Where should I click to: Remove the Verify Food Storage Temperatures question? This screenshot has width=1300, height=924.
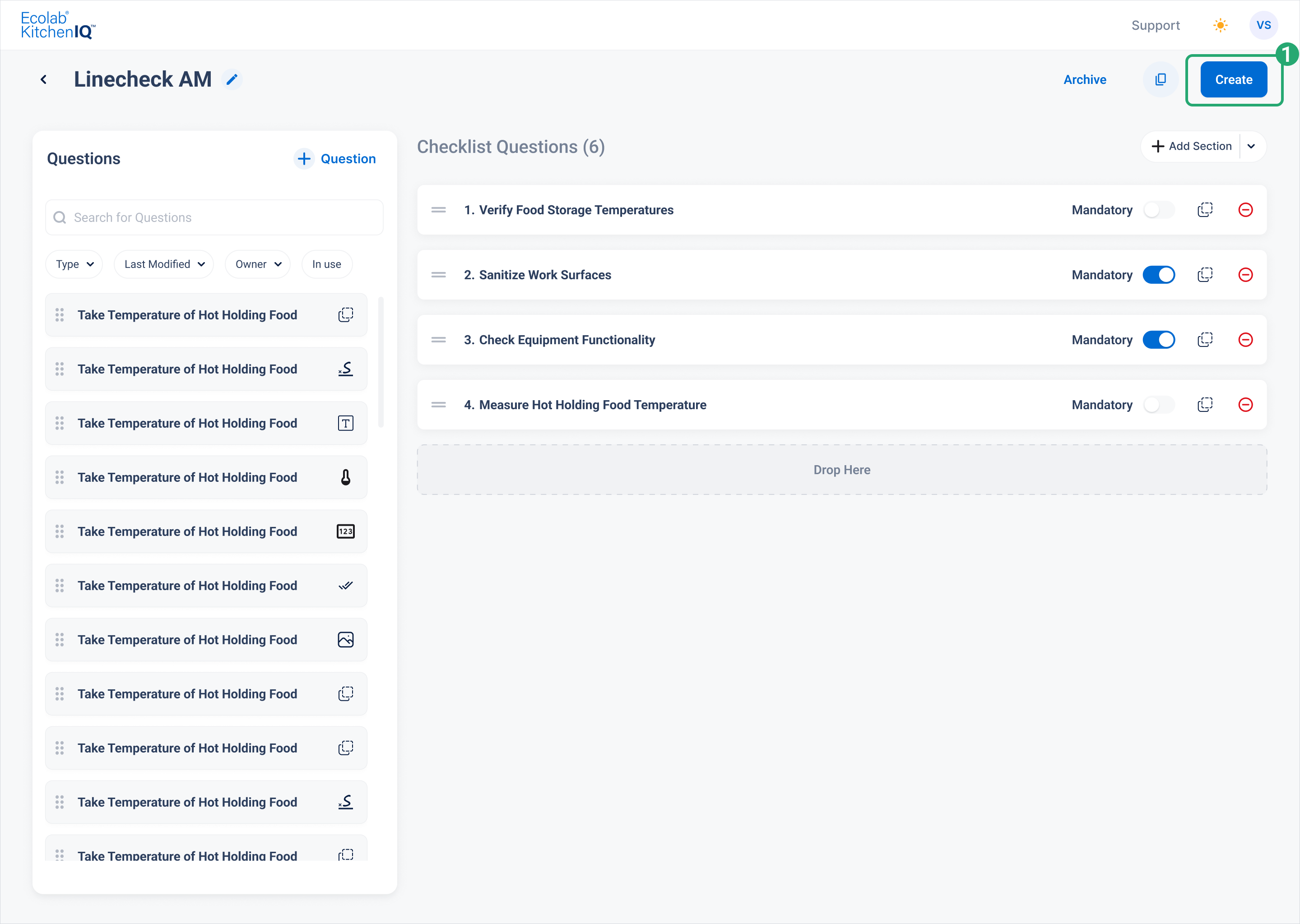(1245, 210)
